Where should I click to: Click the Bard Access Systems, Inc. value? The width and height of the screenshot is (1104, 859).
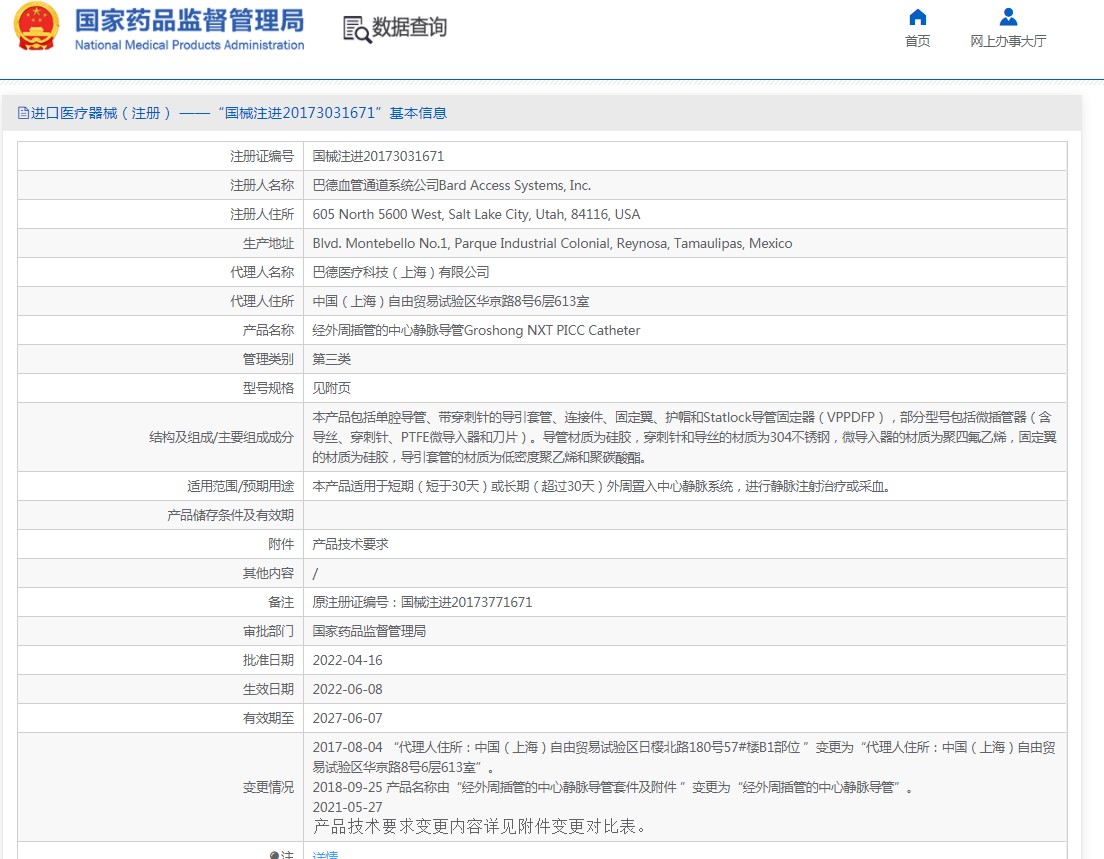click(x=451, y=185)
